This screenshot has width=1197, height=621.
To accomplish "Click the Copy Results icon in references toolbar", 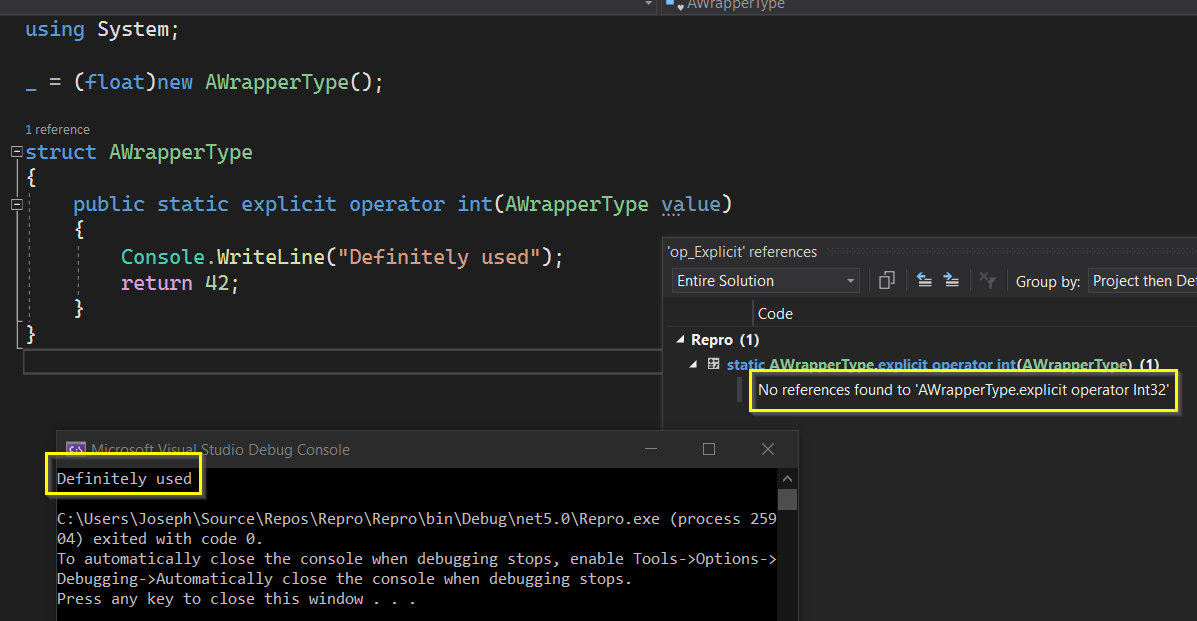I will tap(886, 280).
